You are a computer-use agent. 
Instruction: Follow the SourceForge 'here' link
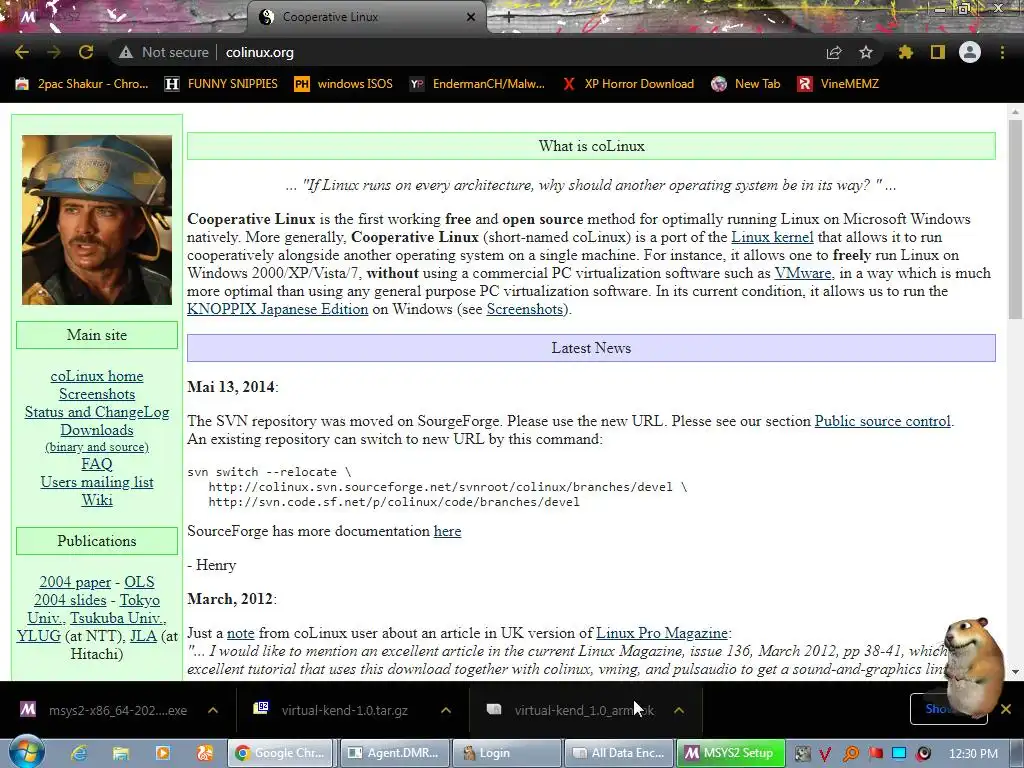coord(447,532)
